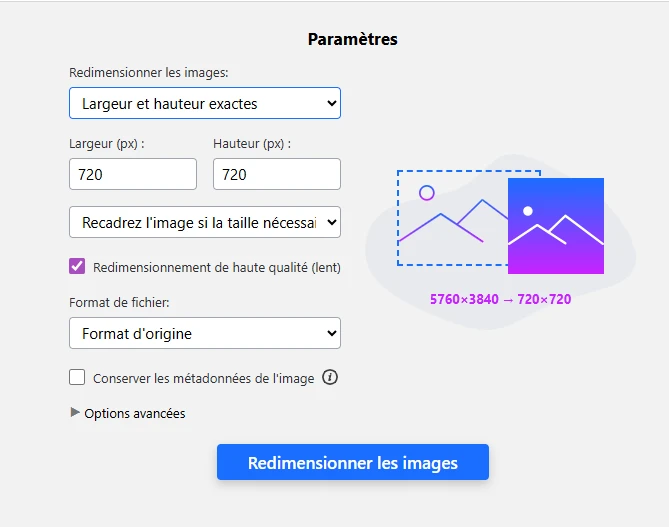Click the Hauteur (px) input field
Viewport: 669px width, 527px height.
(x=277, y=174)
